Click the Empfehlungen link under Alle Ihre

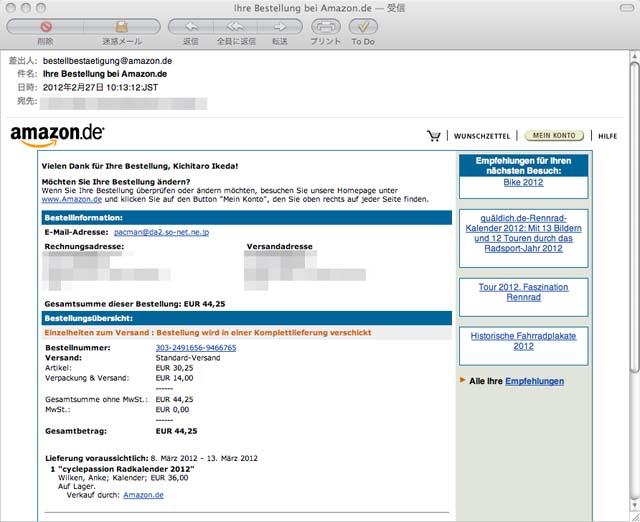tap(535, 381)
